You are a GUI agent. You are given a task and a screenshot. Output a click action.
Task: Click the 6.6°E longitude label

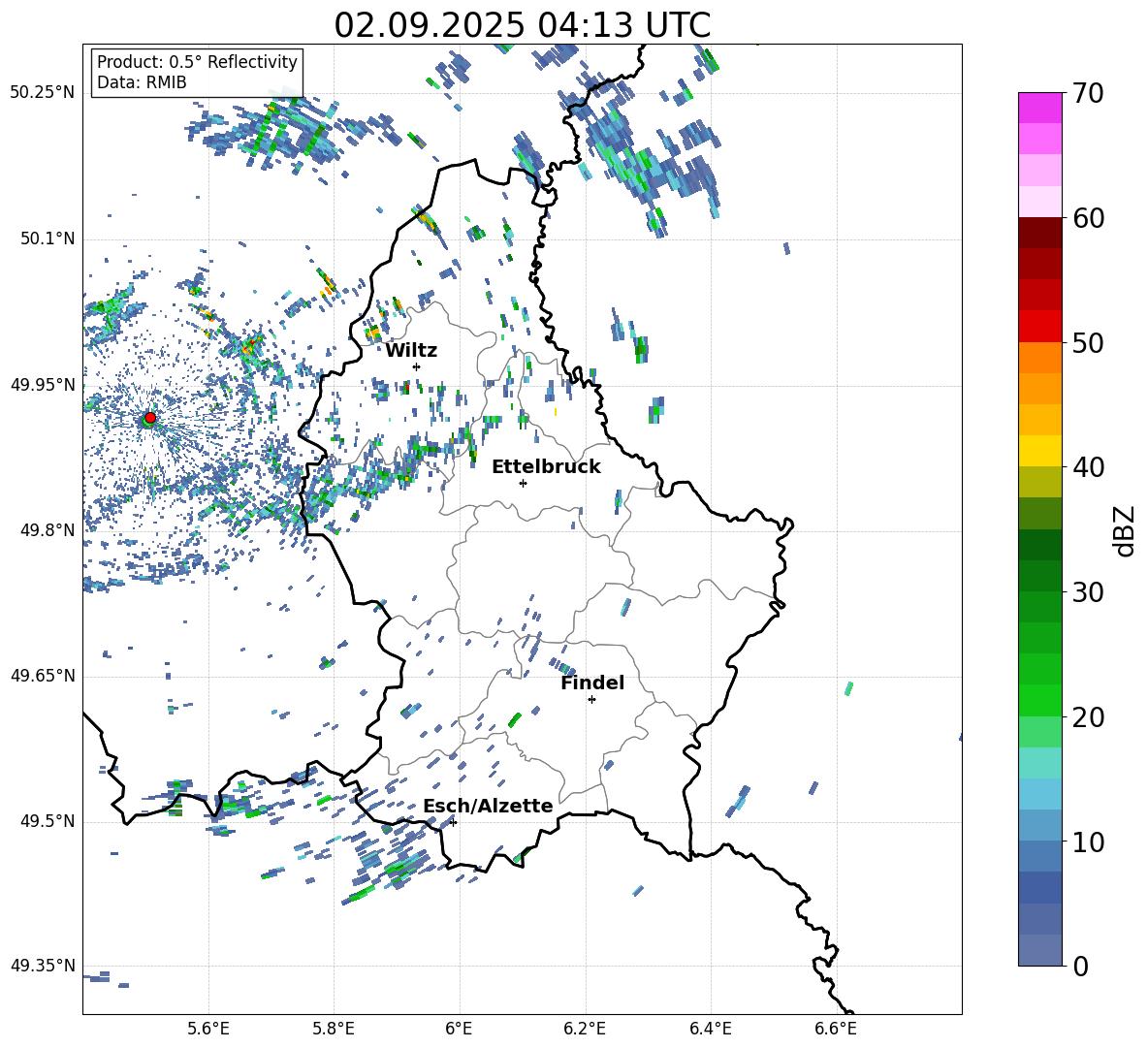coord(836,1030)
